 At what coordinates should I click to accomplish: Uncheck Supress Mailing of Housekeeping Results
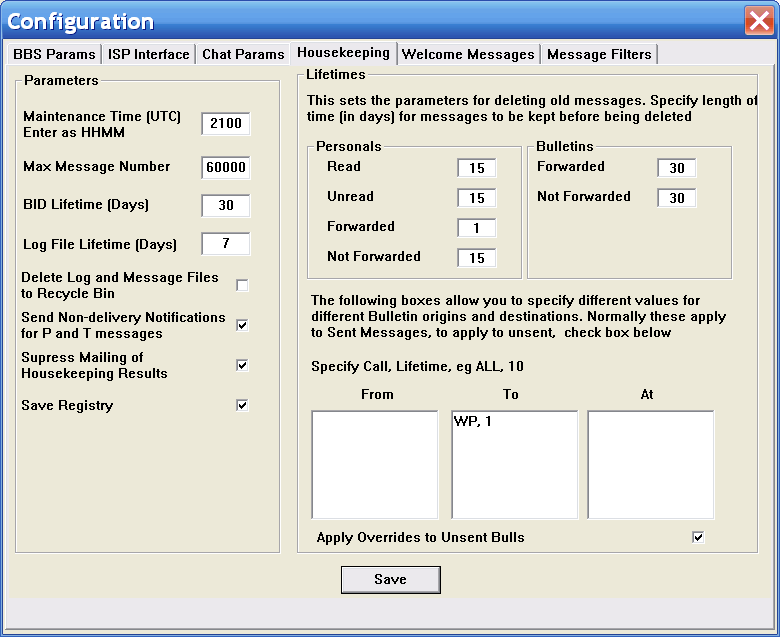(x=242, y=365)
